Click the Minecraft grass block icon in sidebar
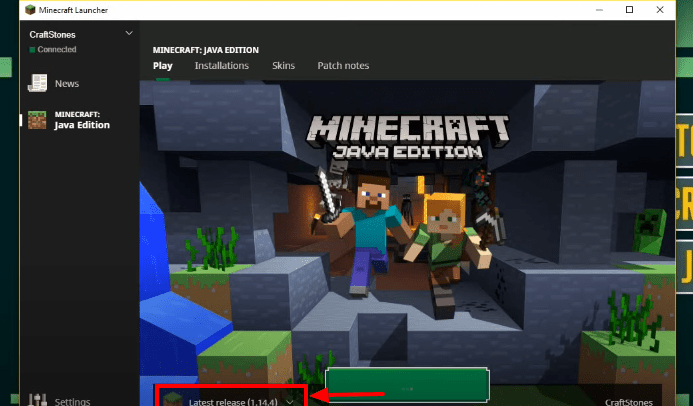This screenshot has width=693, height=406. [37, 120]
